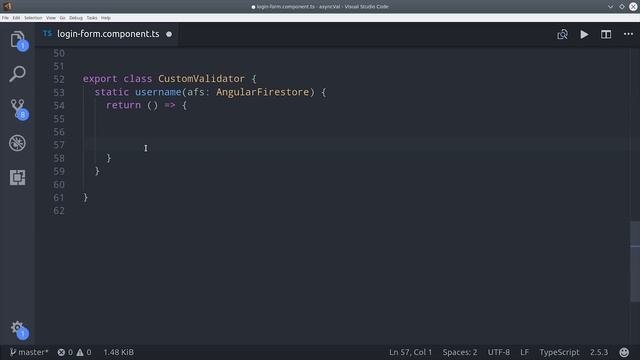Click the unsaved dot on login-form tab
The height and width of the screenshot is (360, 640).
pyautogui.click(x=169, y=34)
